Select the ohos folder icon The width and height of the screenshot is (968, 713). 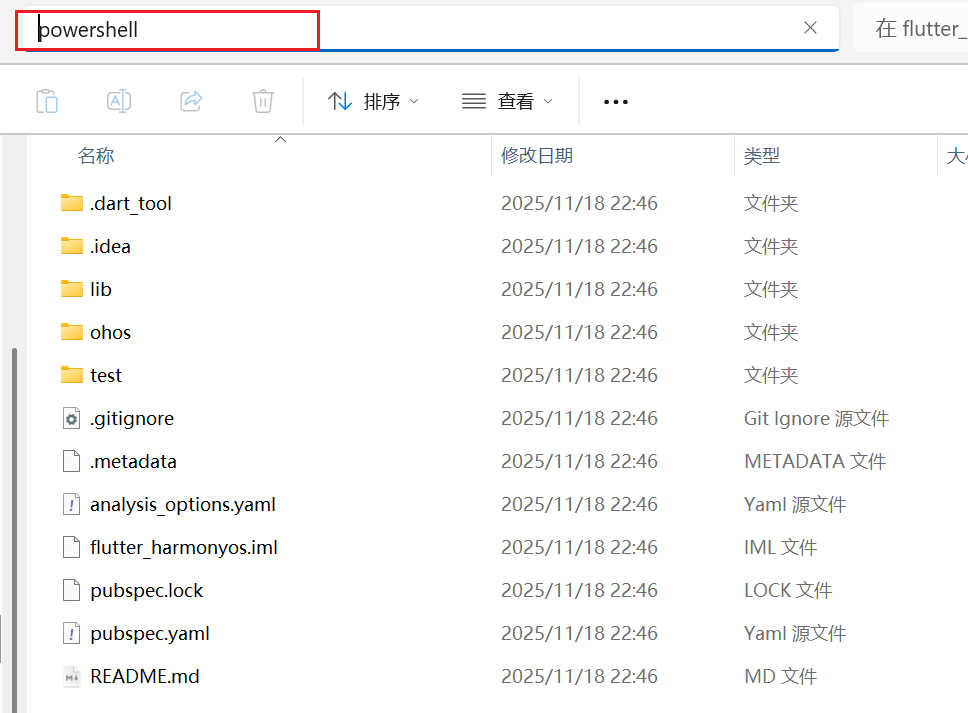[x=72, y=332]
